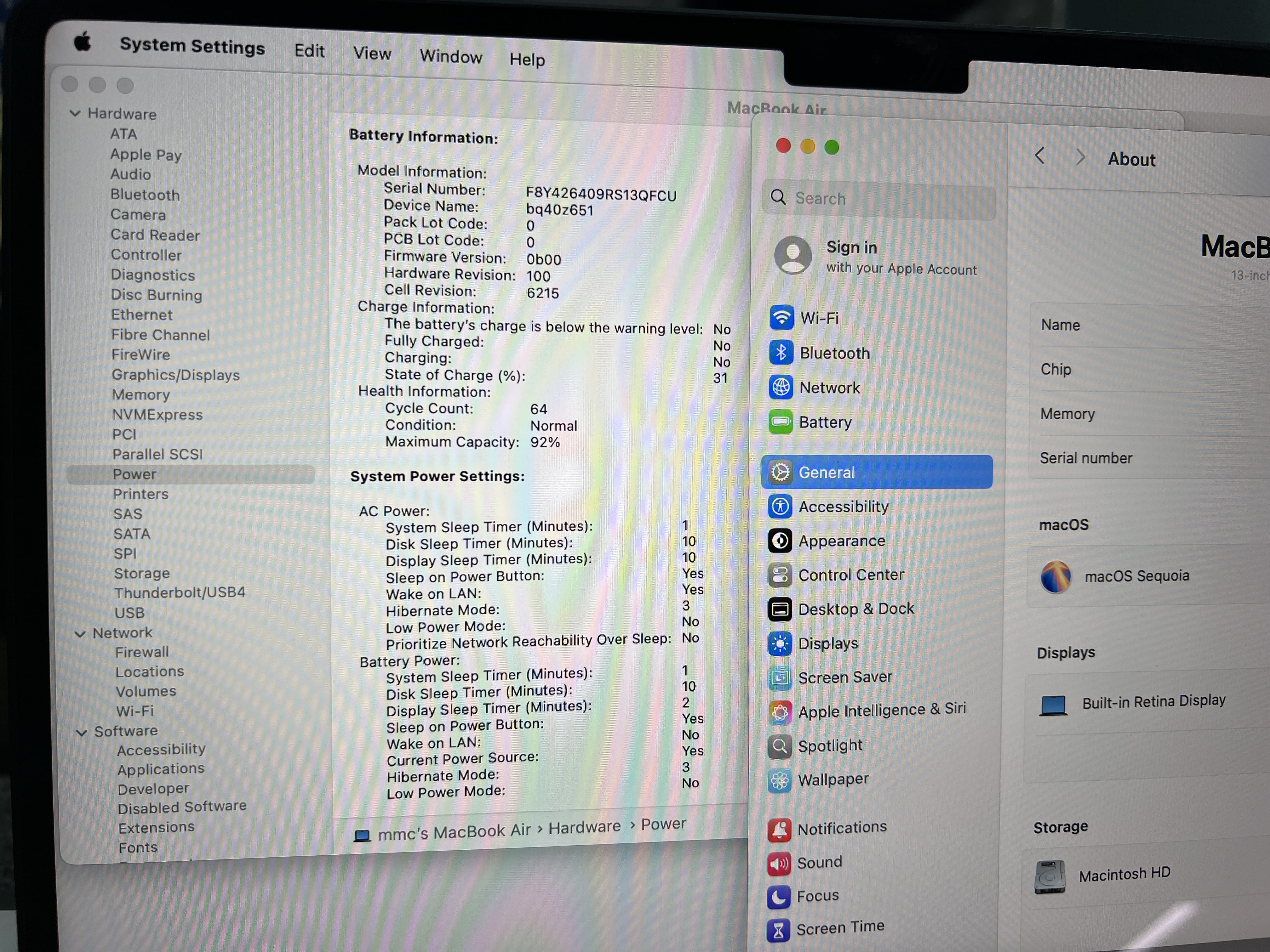
Task: Collapse the Network section in System Information
Action: coord(80,633)
